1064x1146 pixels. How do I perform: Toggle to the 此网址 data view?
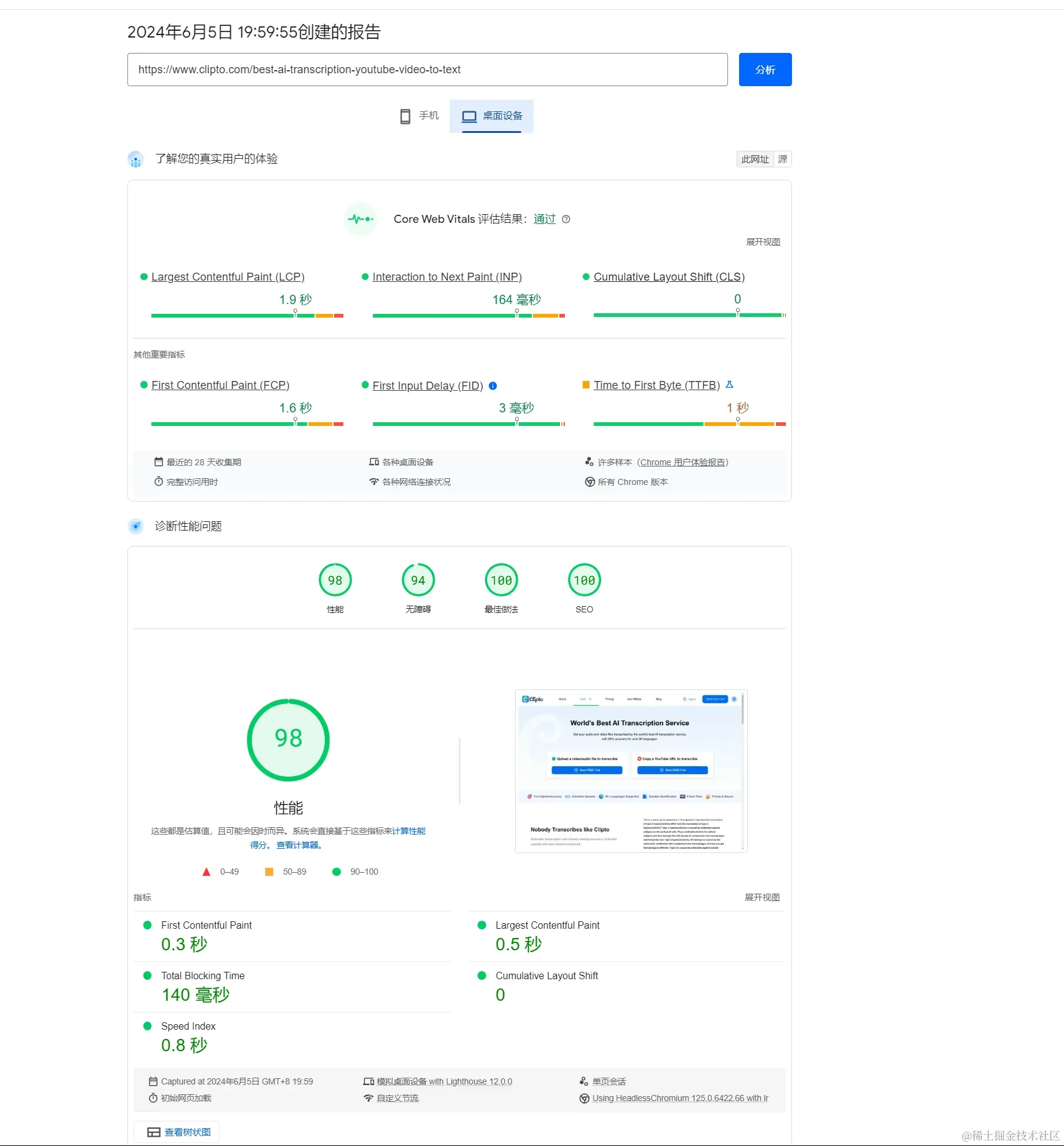pos(755,159)
